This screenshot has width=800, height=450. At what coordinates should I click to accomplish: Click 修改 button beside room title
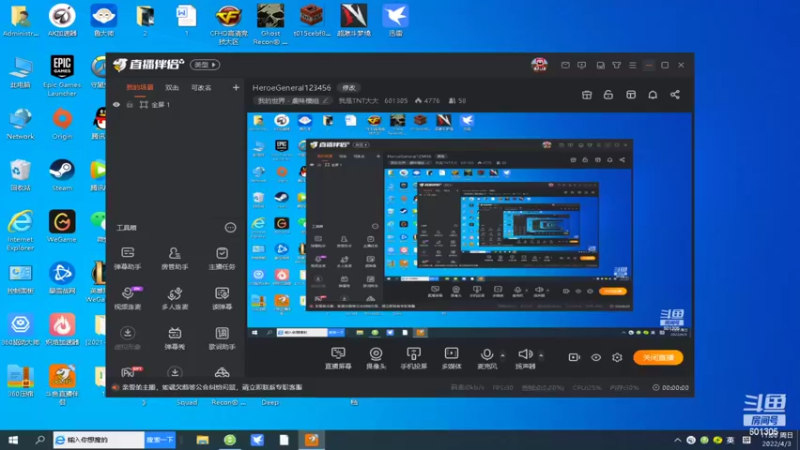pyautogui.click(x=349, y=88)
